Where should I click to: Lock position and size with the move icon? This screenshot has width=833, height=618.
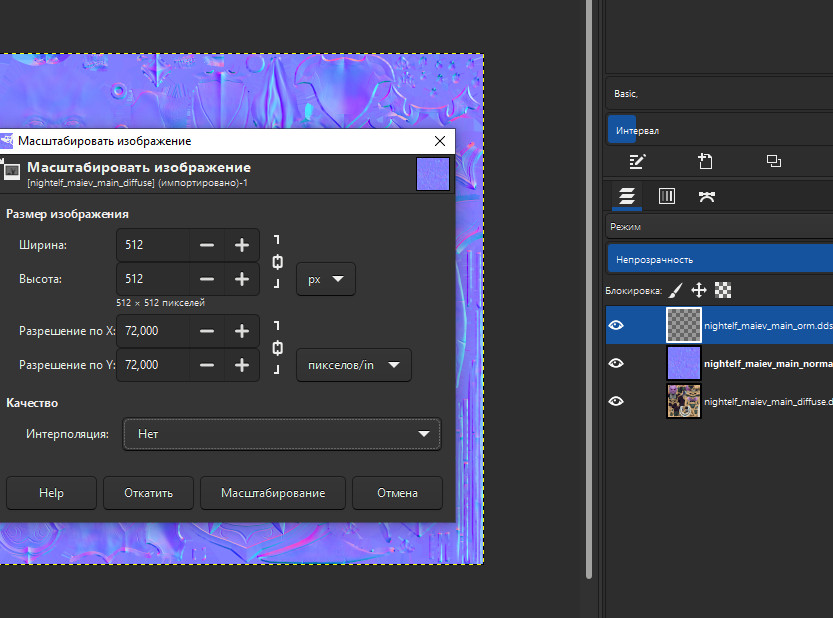click(699, 291)
